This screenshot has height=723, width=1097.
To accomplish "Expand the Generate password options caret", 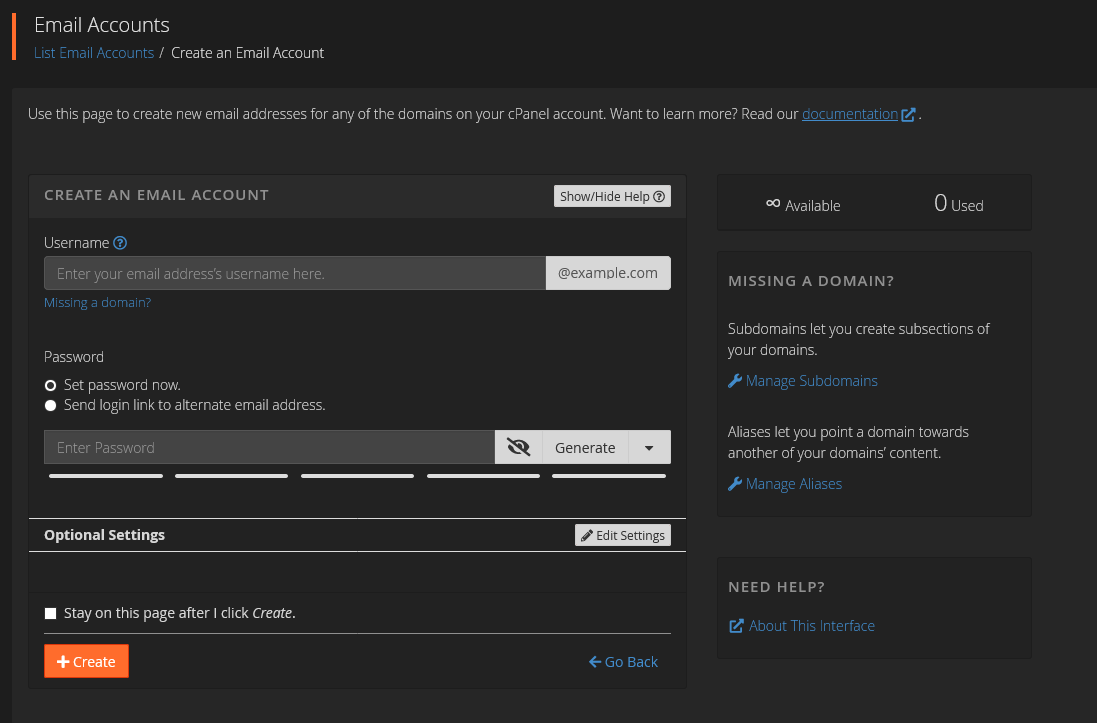I will point(649,447).
